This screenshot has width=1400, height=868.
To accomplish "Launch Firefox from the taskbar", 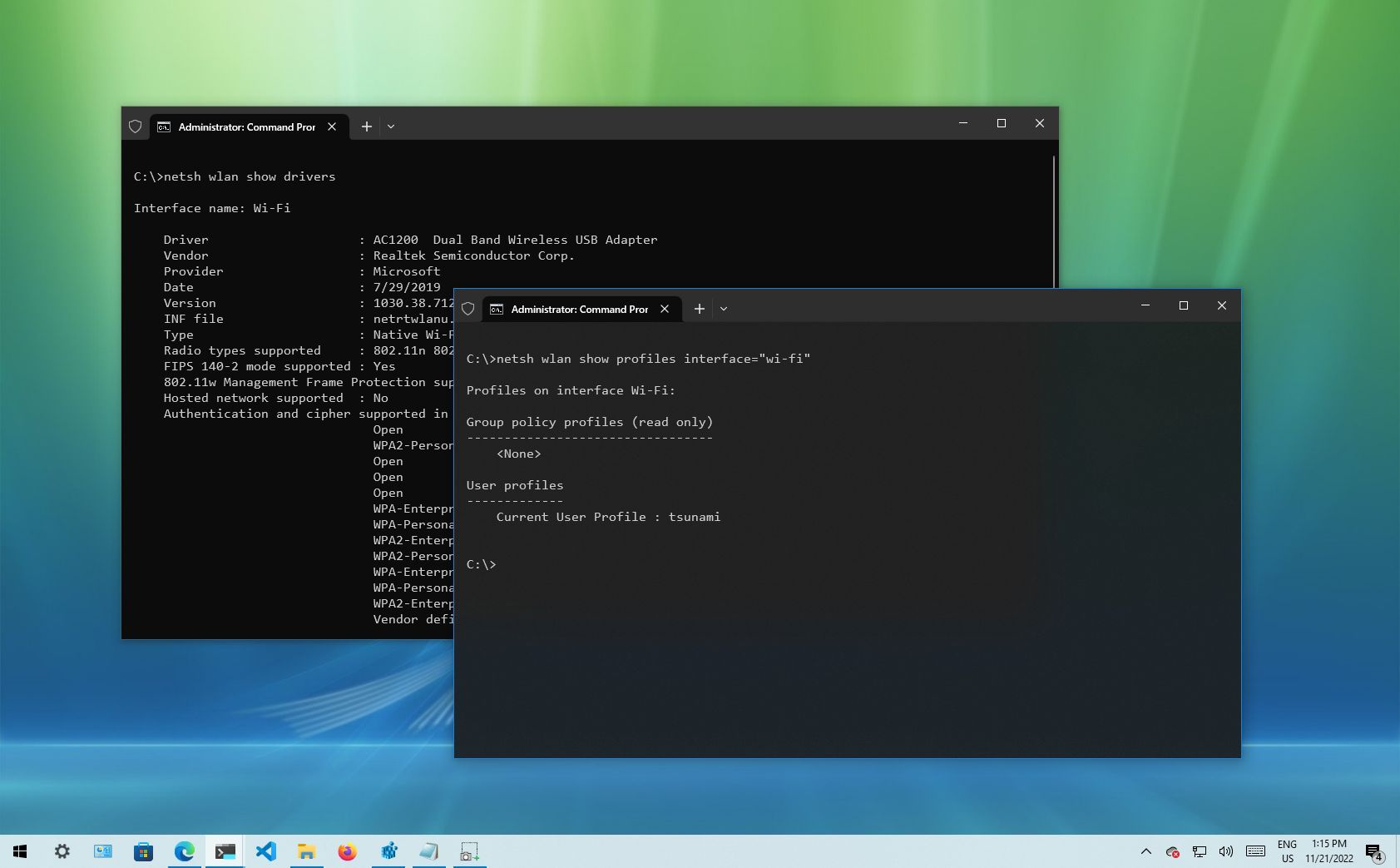I will click(347, 851).
